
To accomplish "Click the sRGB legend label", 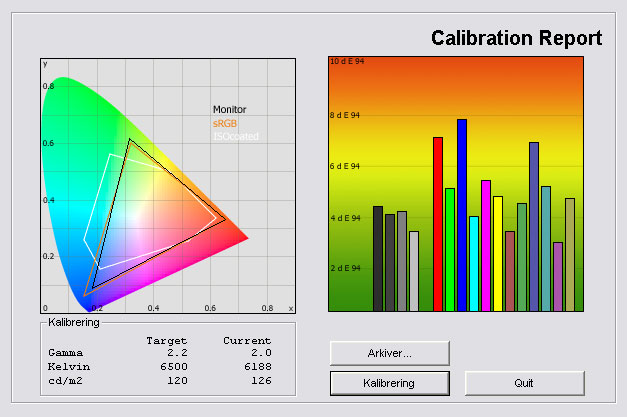I will [225, 123].
